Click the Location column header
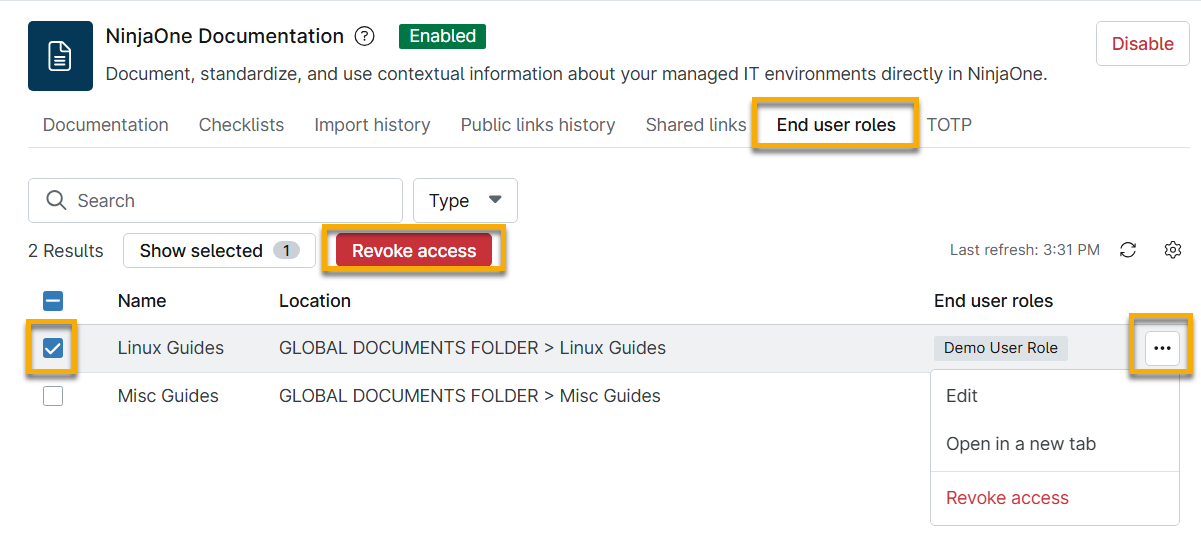Viewport: 1201px width, 542px height. [315, 301]
